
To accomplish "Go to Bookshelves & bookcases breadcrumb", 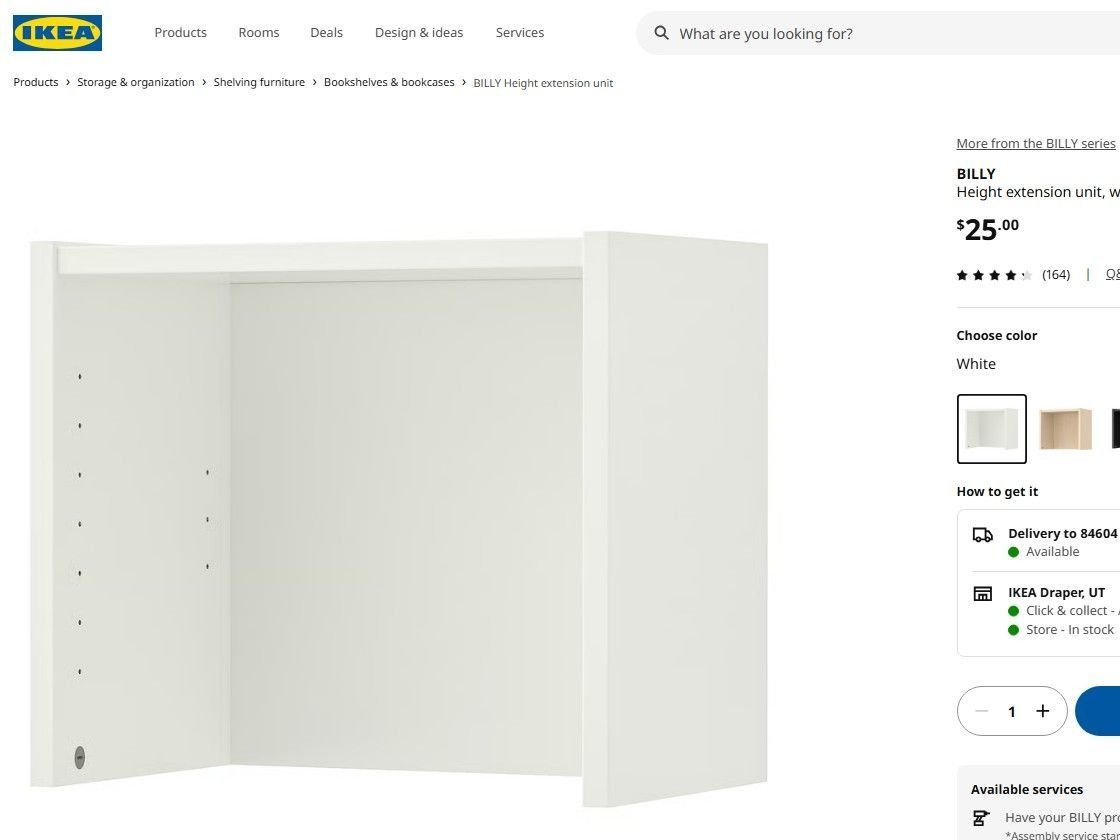I will pos(389,82).
